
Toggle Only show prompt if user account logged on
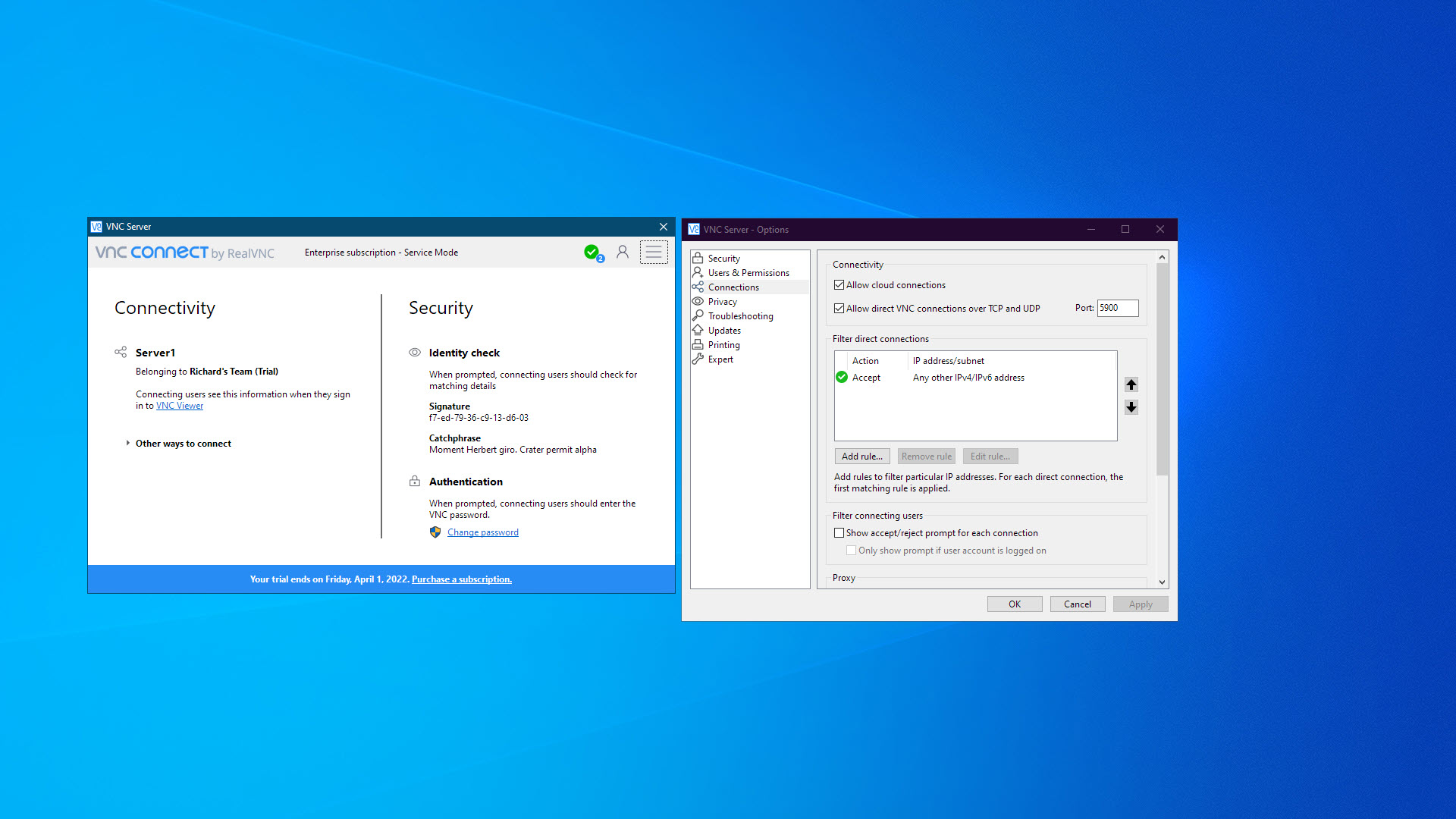pos(851,551)
